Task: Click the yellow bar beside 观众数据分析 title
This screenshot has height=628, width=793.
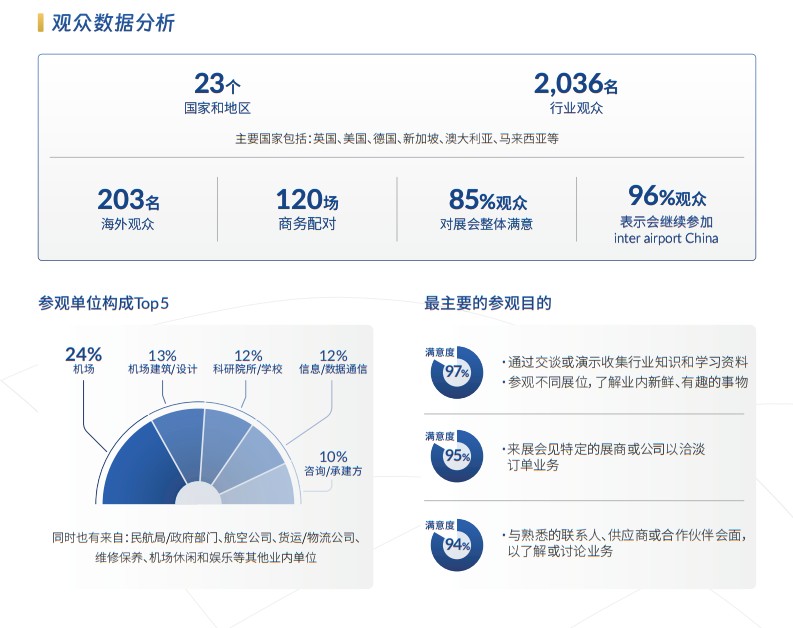Action: (x=40, y=22)
